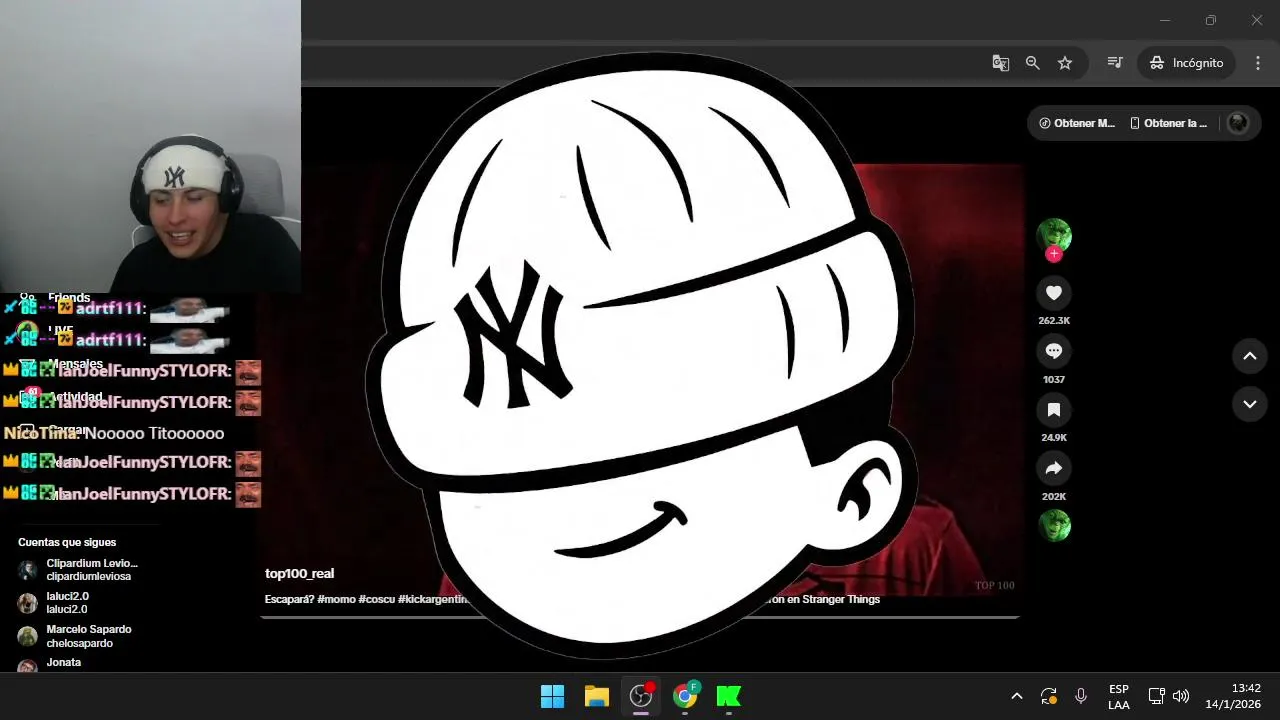Click the Chrome translate page icon
Image resolution: width=1280 pixels, height=720 pixels.
[1000, 63]
